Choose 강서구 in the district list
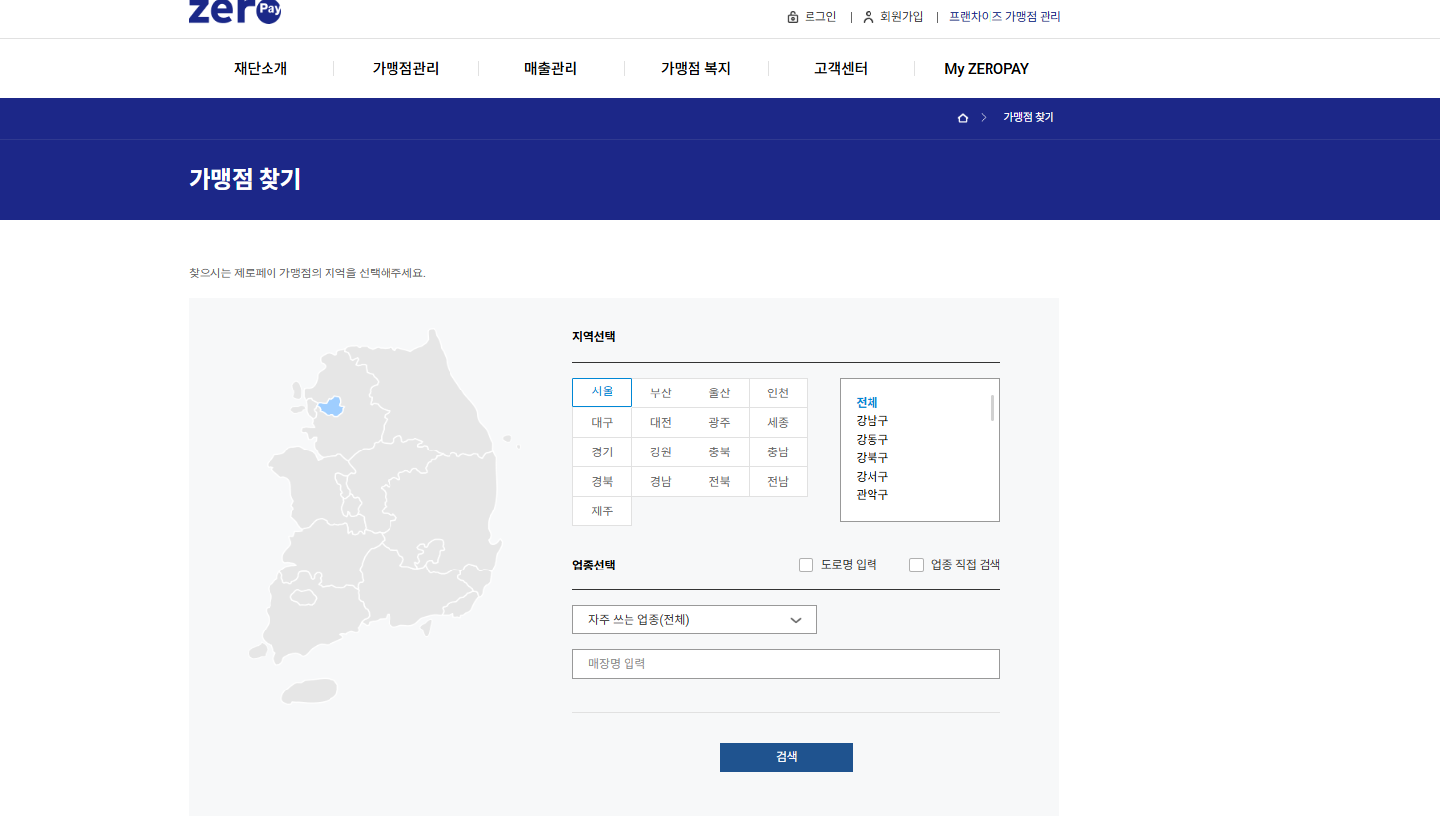Screen dimensions: 1440x840 tap(871, 477)
